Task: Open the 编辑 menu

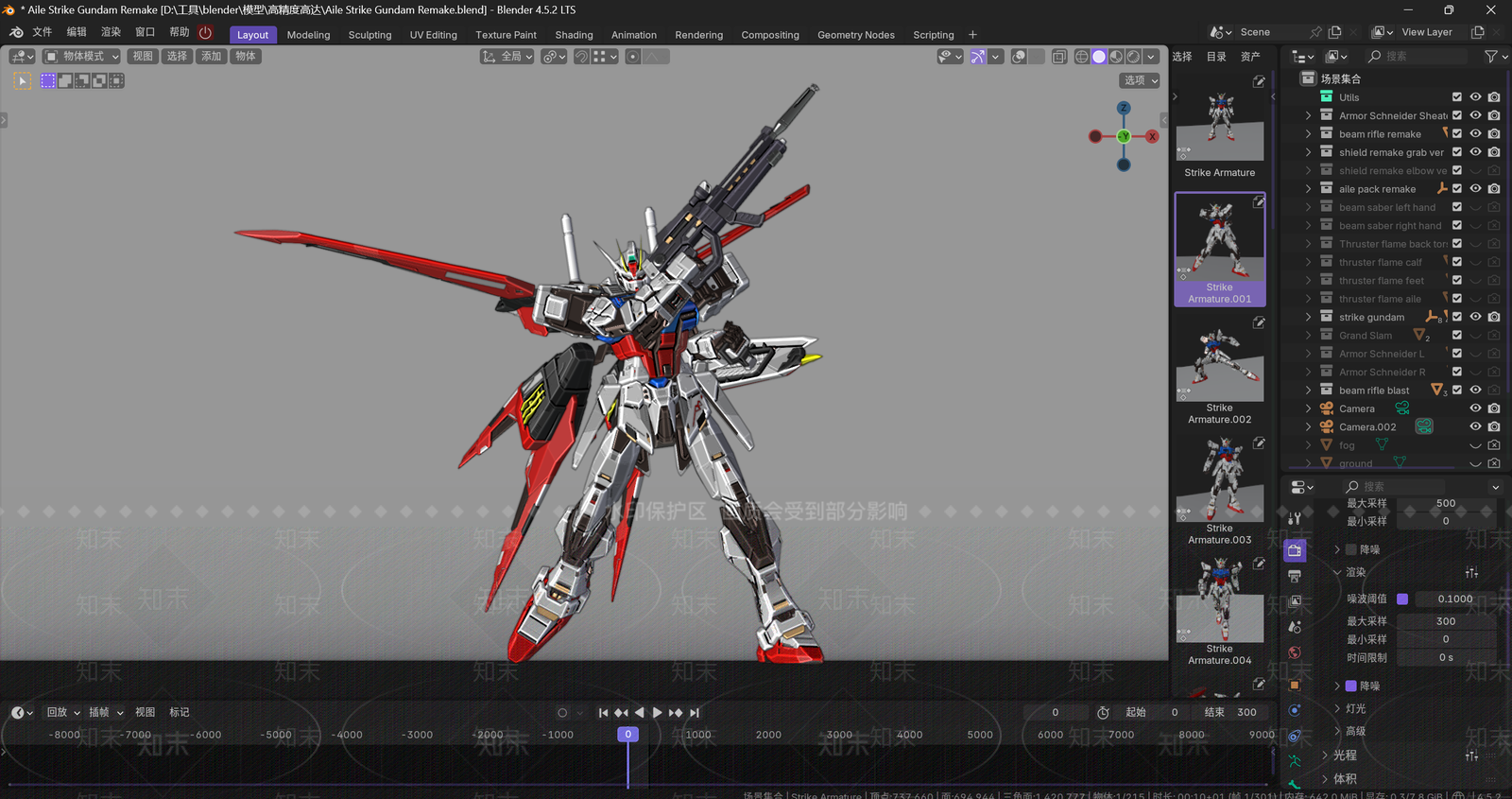Action: pyautogui.click(x=77, y=32)
